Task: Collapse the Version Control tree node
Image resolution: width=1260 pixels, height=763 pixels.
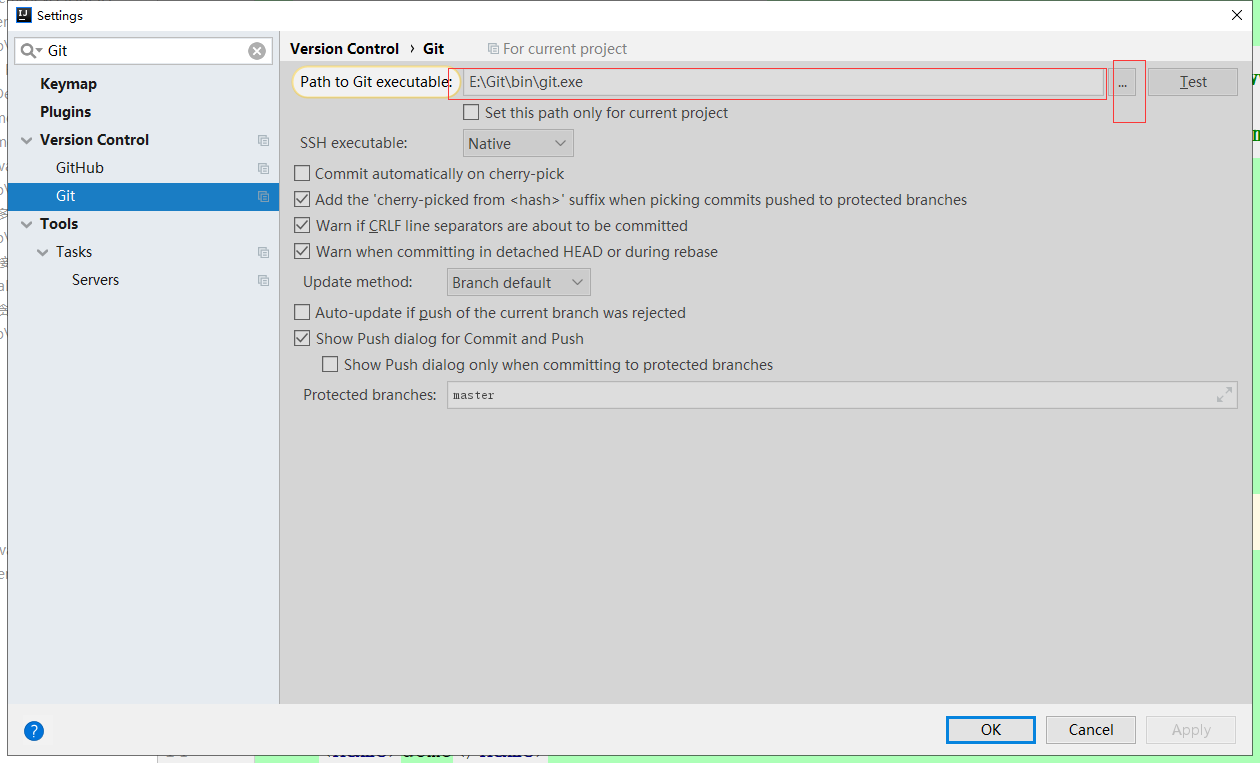Action: 26,140
